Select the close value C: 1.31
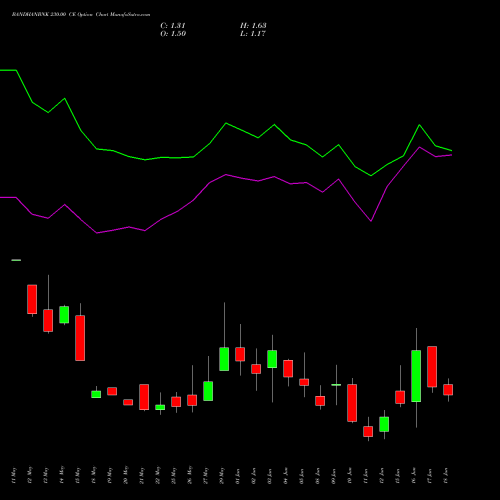This screenshot has width=500, height=500. point(173,26)
